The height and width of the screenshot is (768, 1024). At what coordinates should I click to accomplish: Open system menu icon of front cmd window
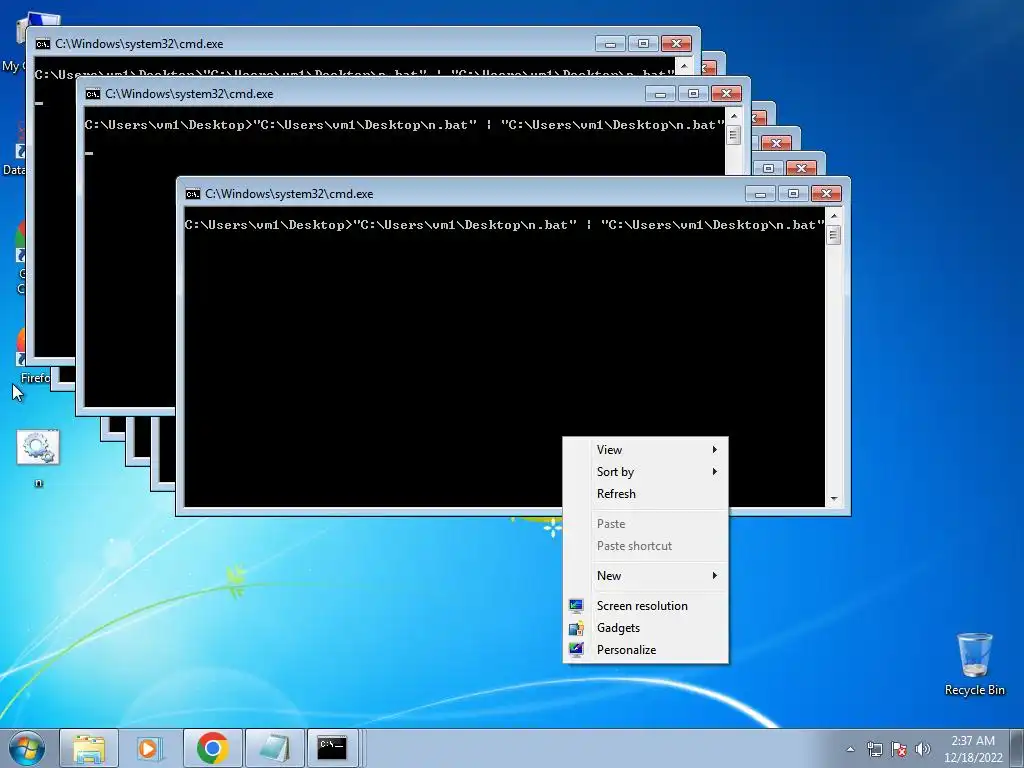tap(193, 194)
